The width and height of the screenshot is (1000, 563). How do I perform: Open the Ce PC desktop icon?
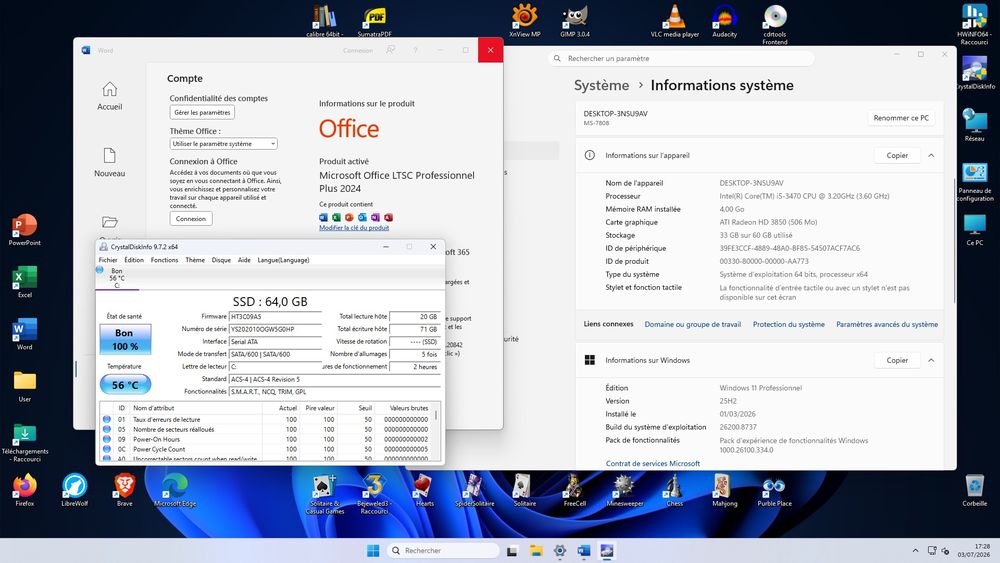[x=974, y=230]
